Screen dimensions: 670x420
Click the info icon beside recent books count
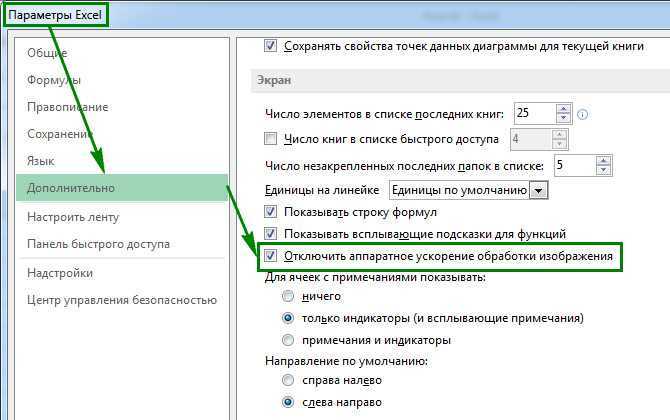(582, 115)
